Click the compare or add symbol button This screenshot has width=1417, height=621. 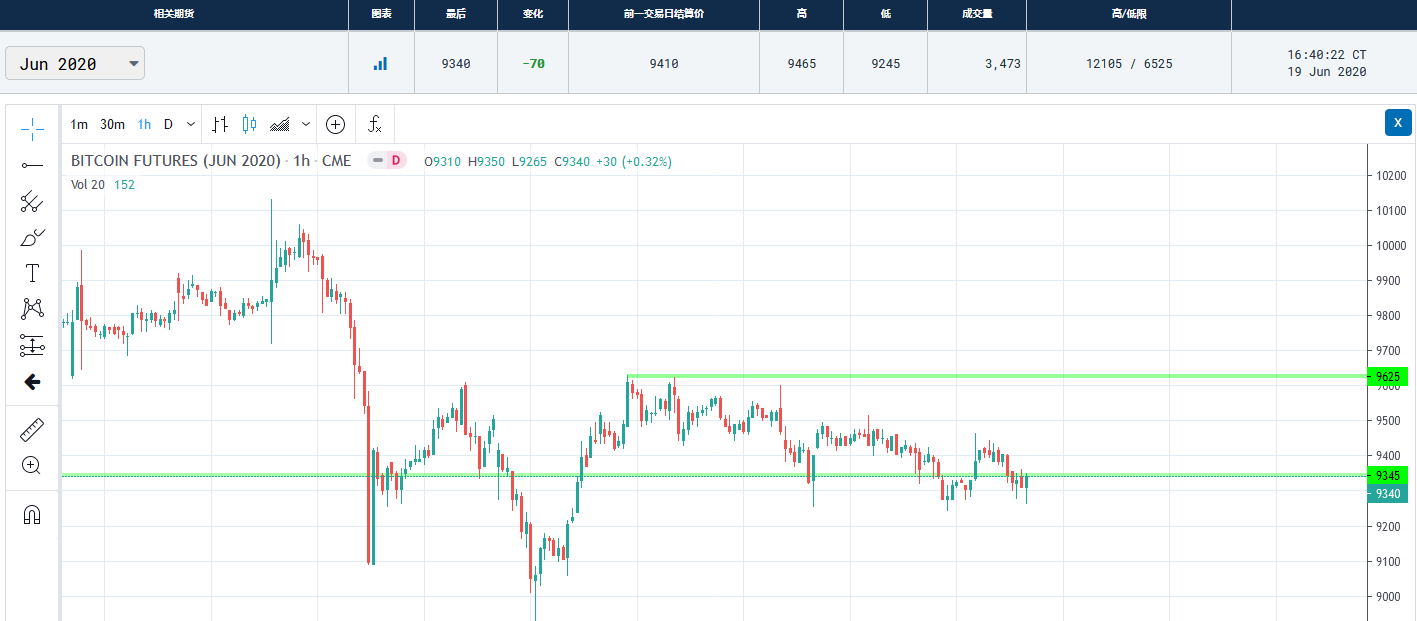pyautogui.click(x=336, y=124)
